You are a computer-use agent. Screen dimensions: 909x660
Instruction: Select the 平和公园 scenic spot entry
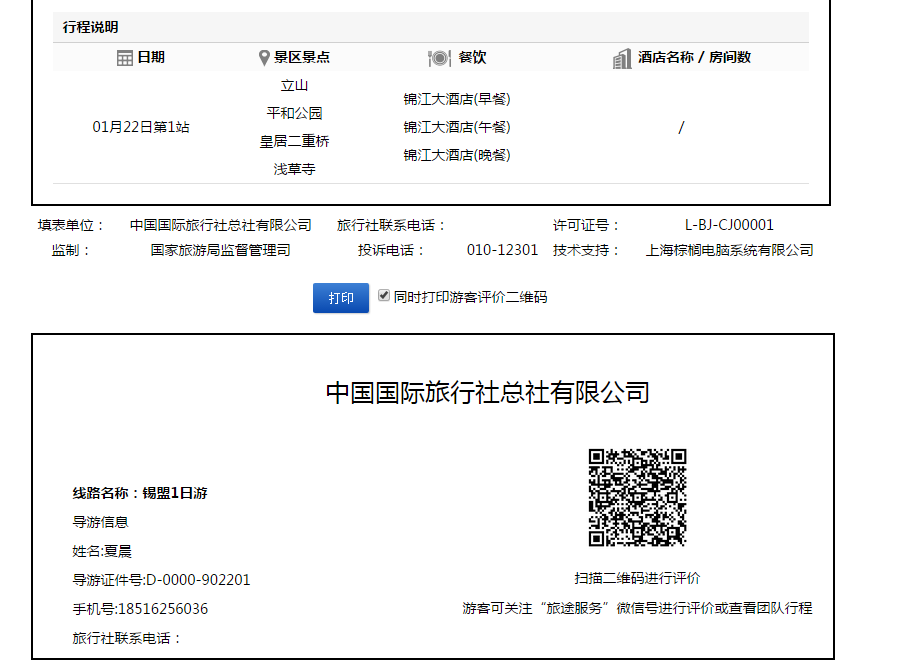click(295, 114)
